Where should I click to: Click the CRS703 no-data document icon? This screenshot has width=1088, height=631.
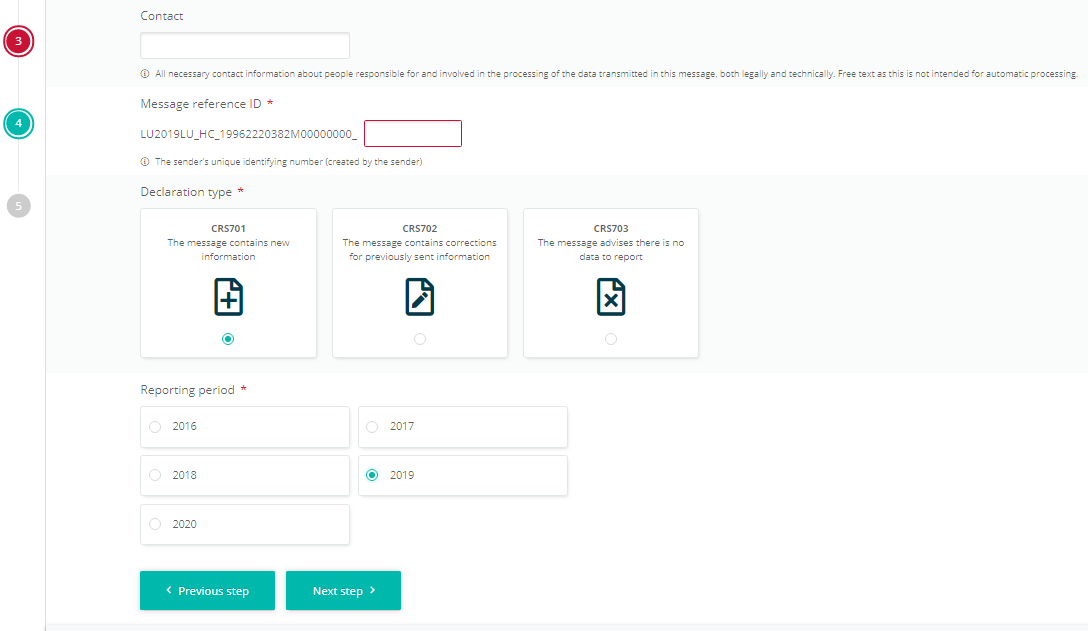(611, 297)
